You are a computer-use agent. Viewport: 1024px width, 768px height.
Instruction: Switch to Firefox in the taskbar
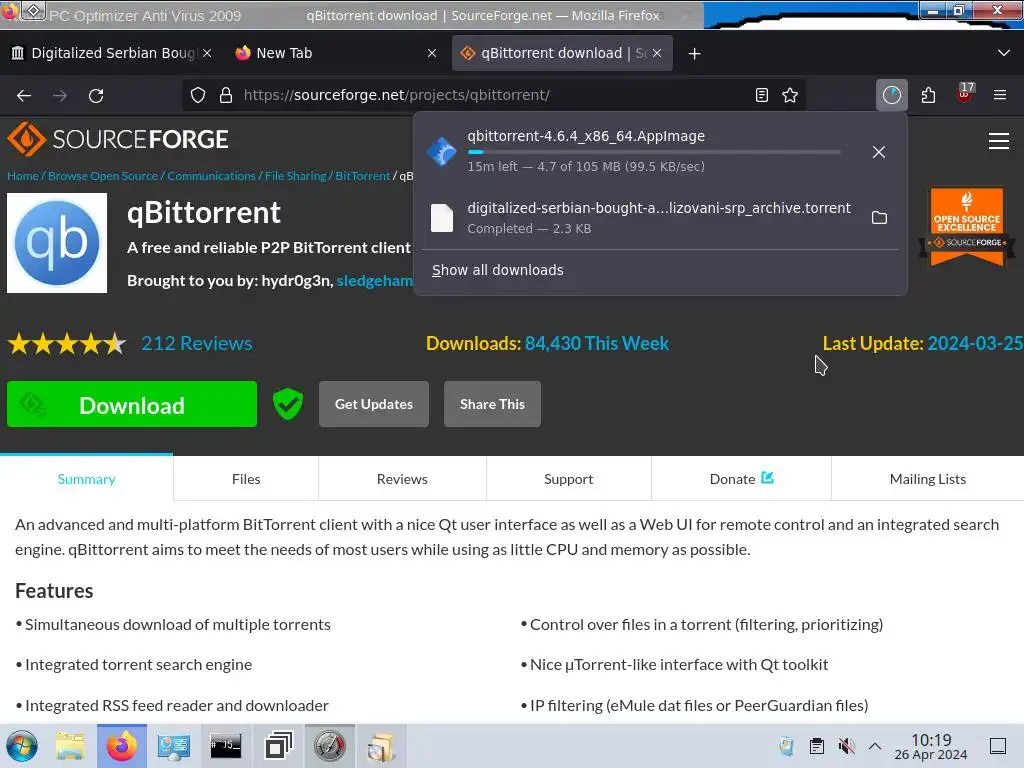[x=122, y=746]
